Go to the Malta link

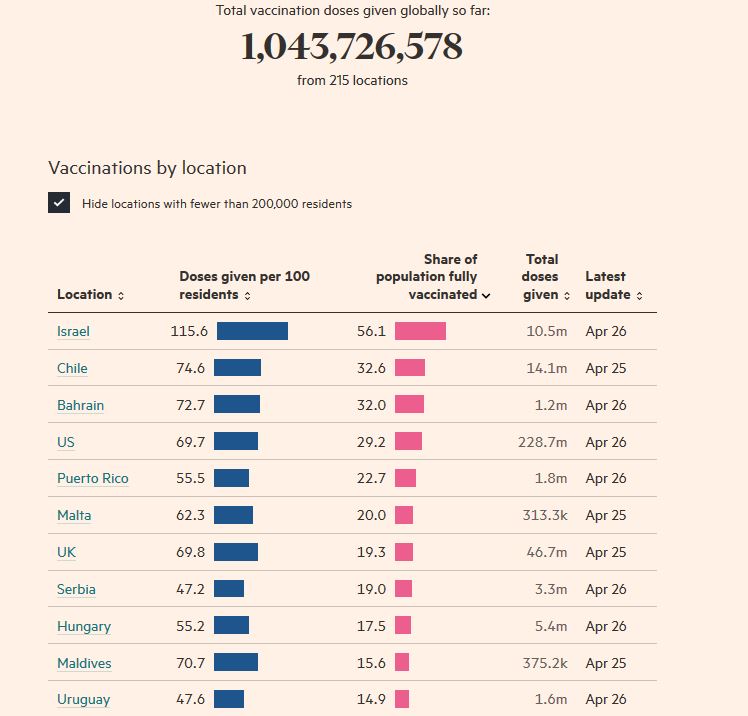(x=74, y=516)
